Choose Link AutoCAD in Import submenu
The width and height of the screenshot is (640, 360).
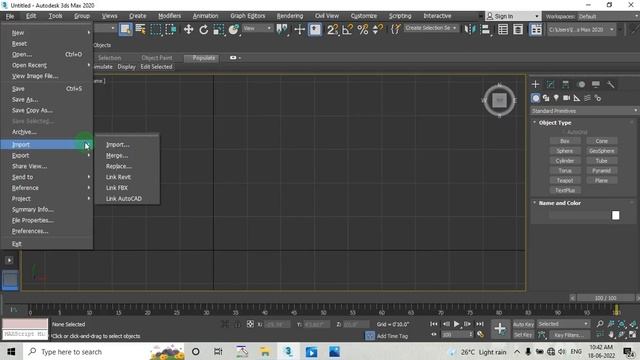[x=124, y=199]
